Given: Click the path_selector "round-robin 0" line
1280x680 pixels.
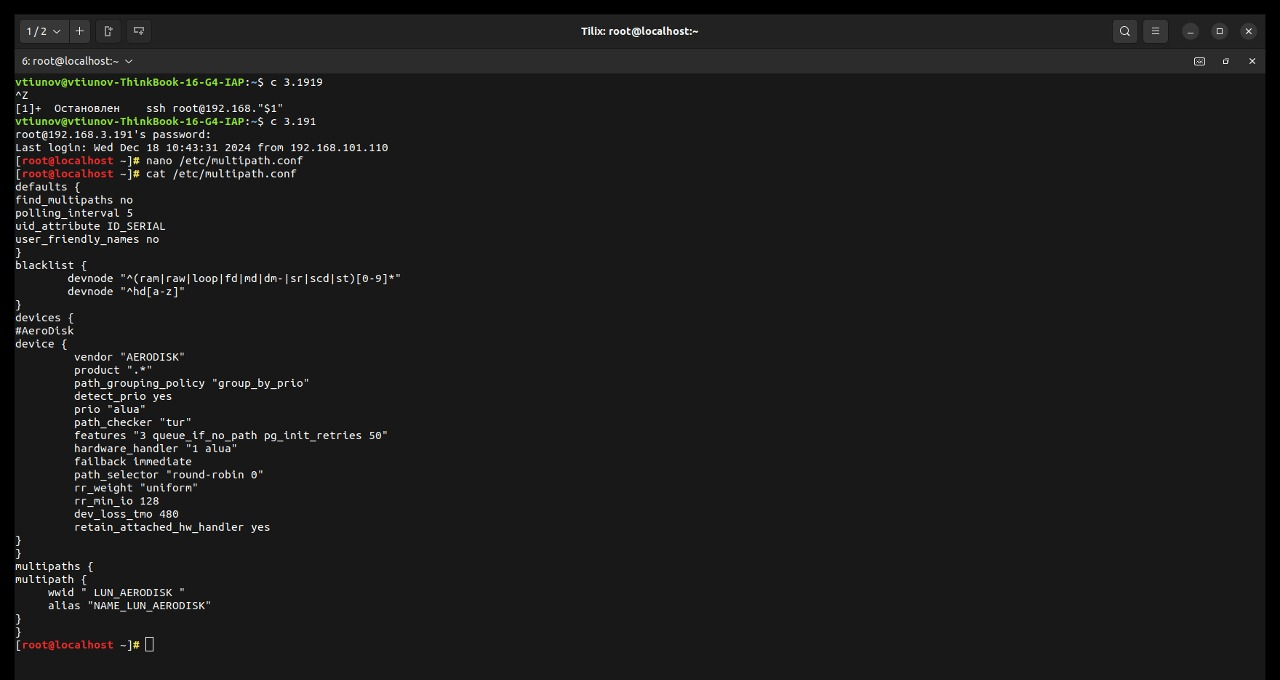Looking at the screenshot, I should click(x=169, y=474).
